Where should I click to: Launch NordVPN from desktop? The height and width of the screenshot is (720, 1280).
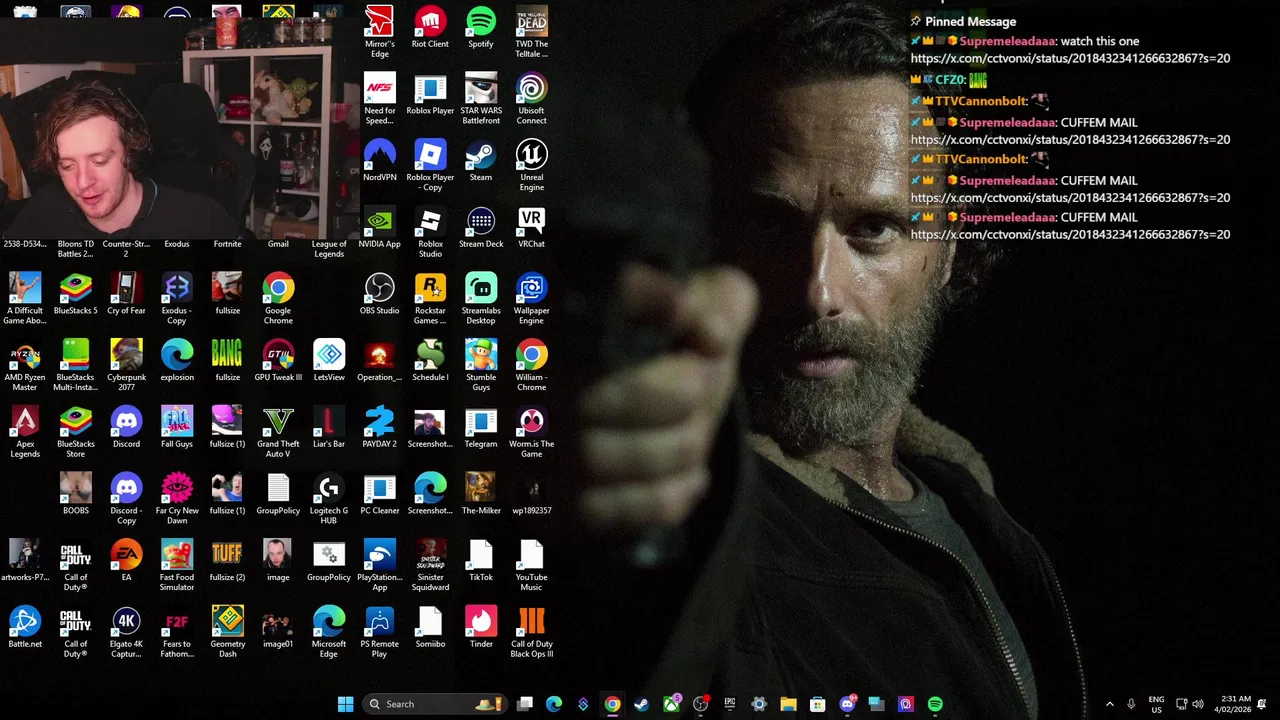pos(379,160)
